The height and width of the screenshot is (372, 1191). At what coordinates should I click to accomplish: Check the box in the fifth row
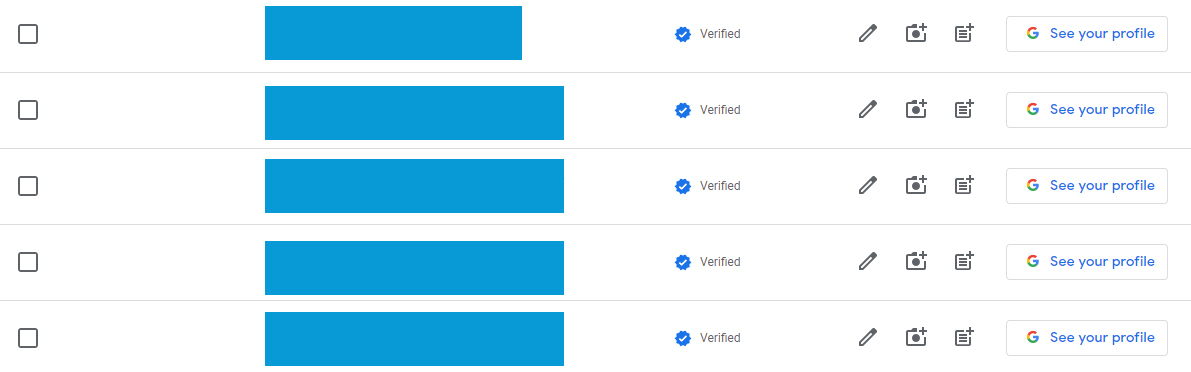tap(28, 338)
